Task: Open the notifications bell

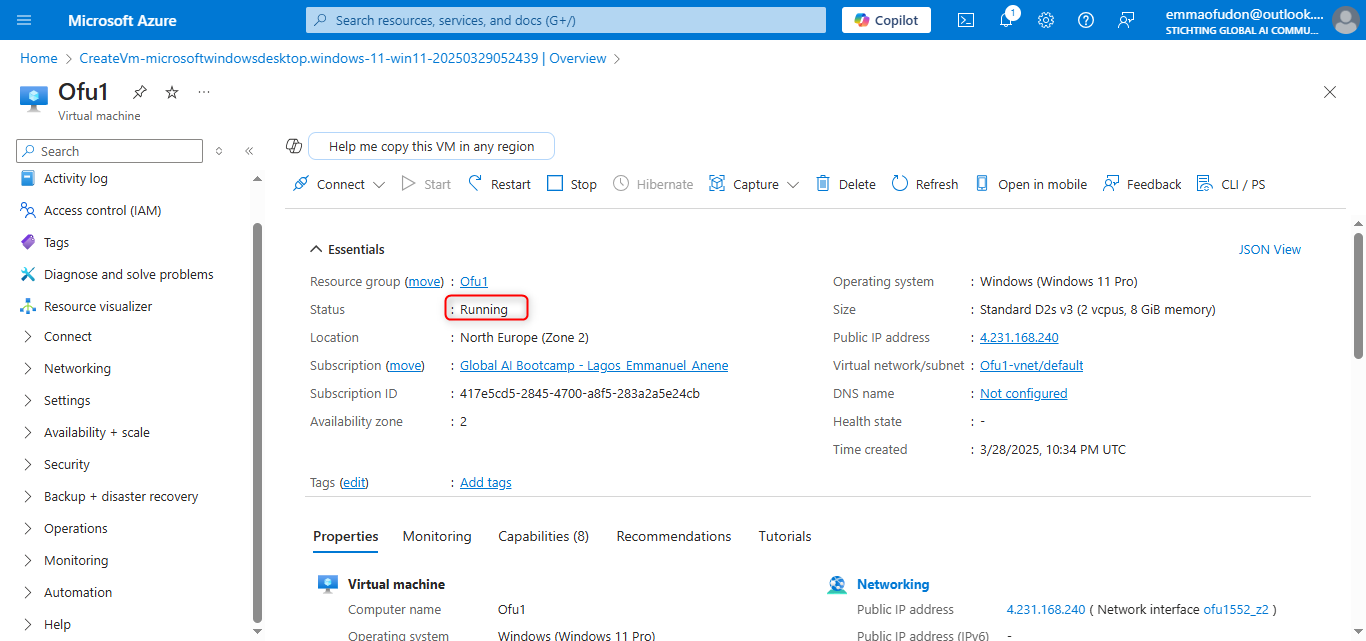Action: point(1006,20)
